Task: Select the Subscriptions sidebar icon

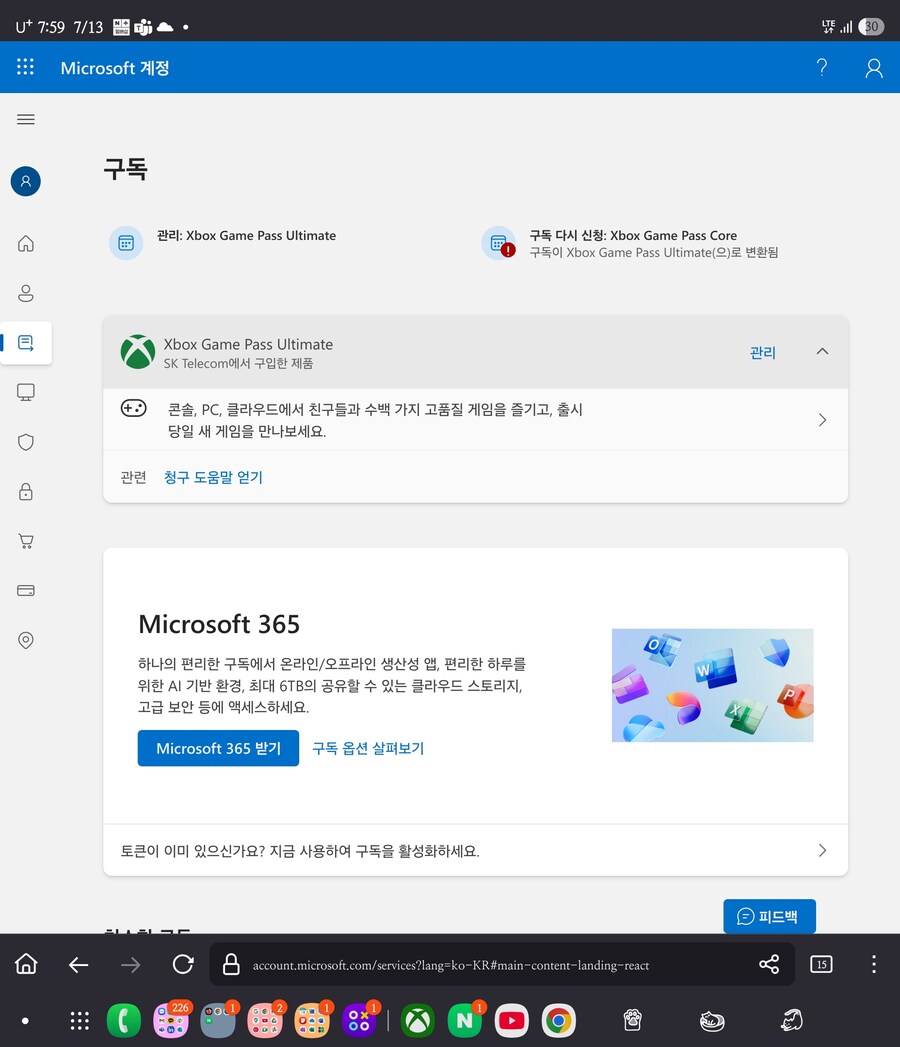Action: pos(26,343)
